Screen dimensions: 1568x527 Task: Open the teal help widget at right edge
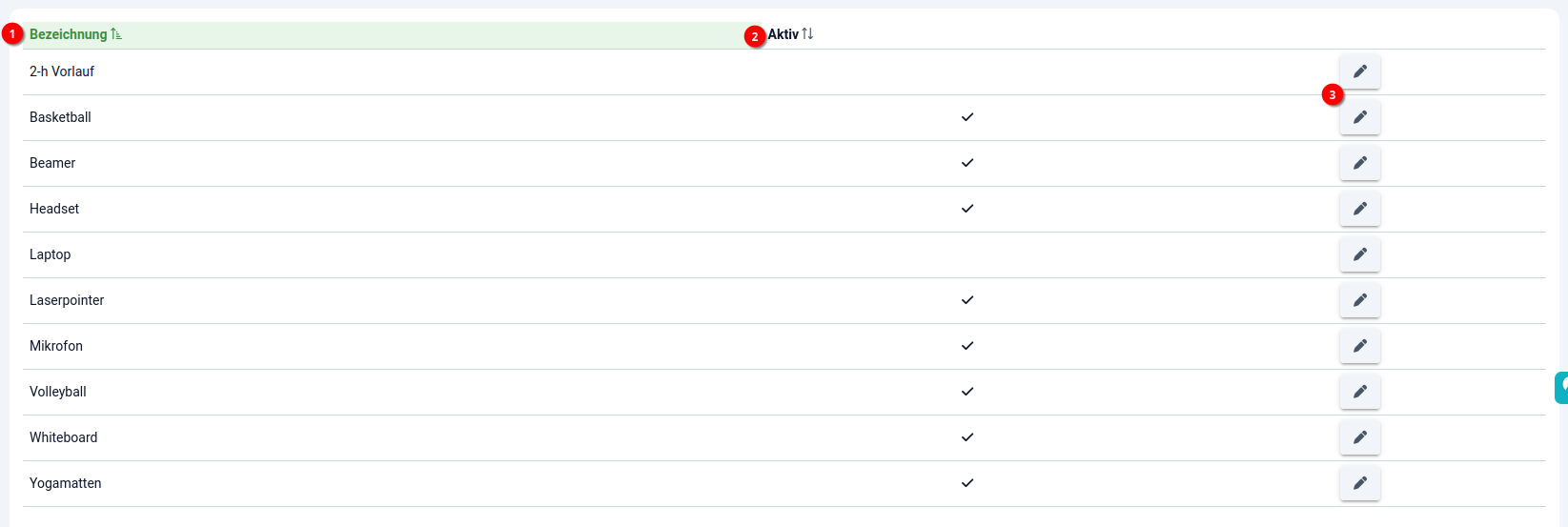(1562, 388)
